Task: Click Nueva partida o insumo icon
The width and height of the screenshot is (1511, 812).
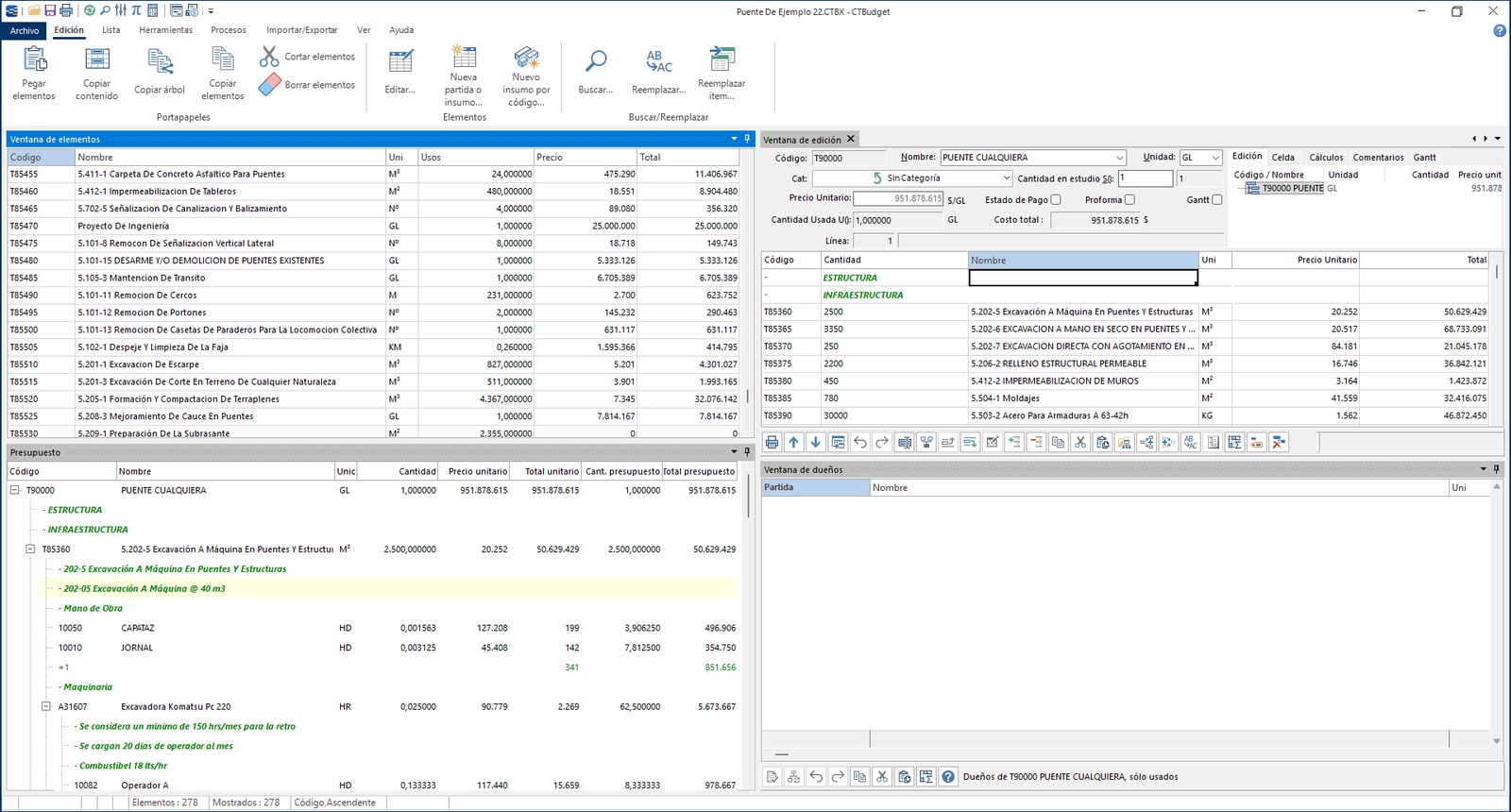Action: [464, 76]
